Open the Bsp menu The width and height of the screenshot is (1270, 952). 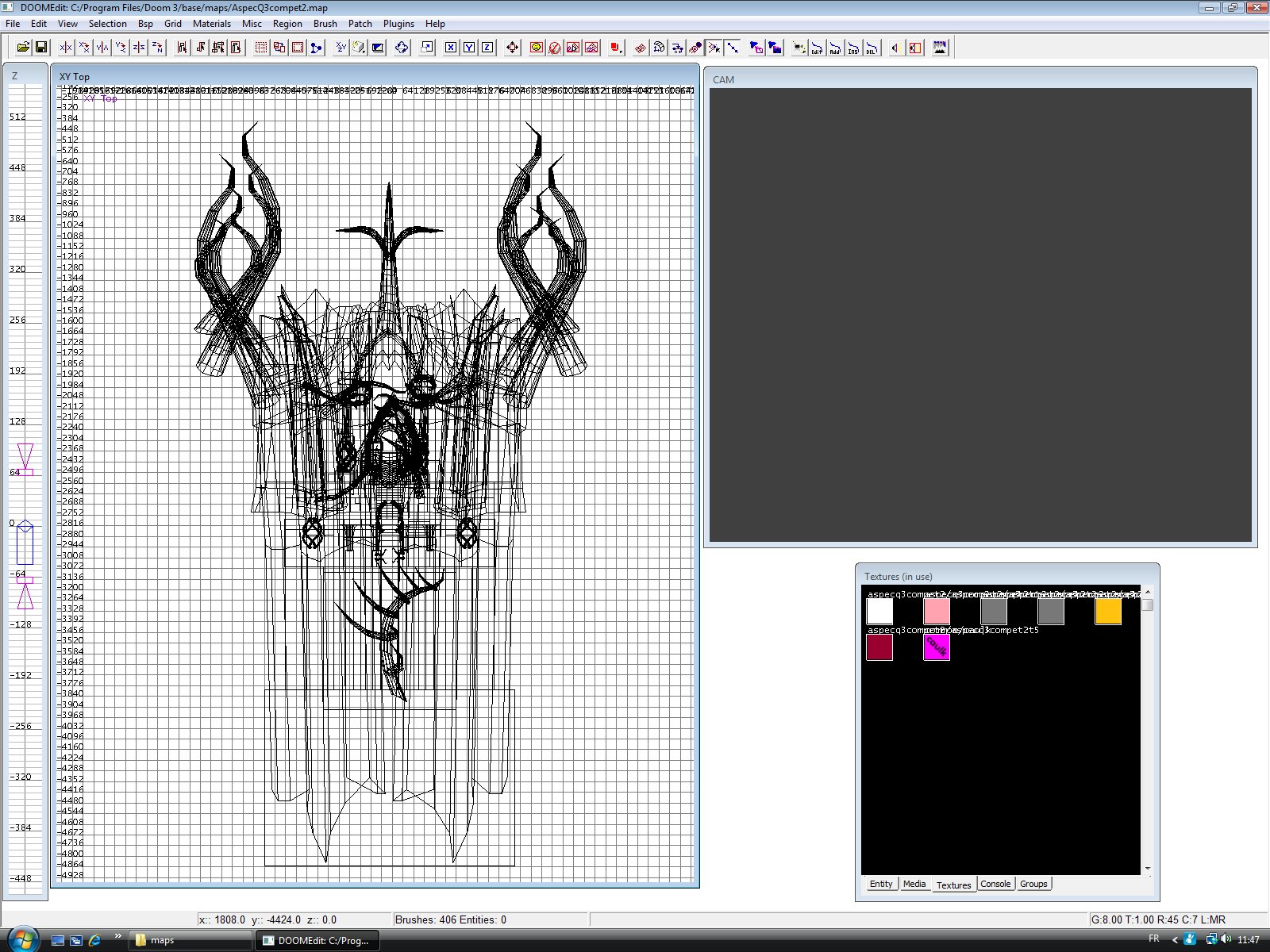tap(145, 24)
